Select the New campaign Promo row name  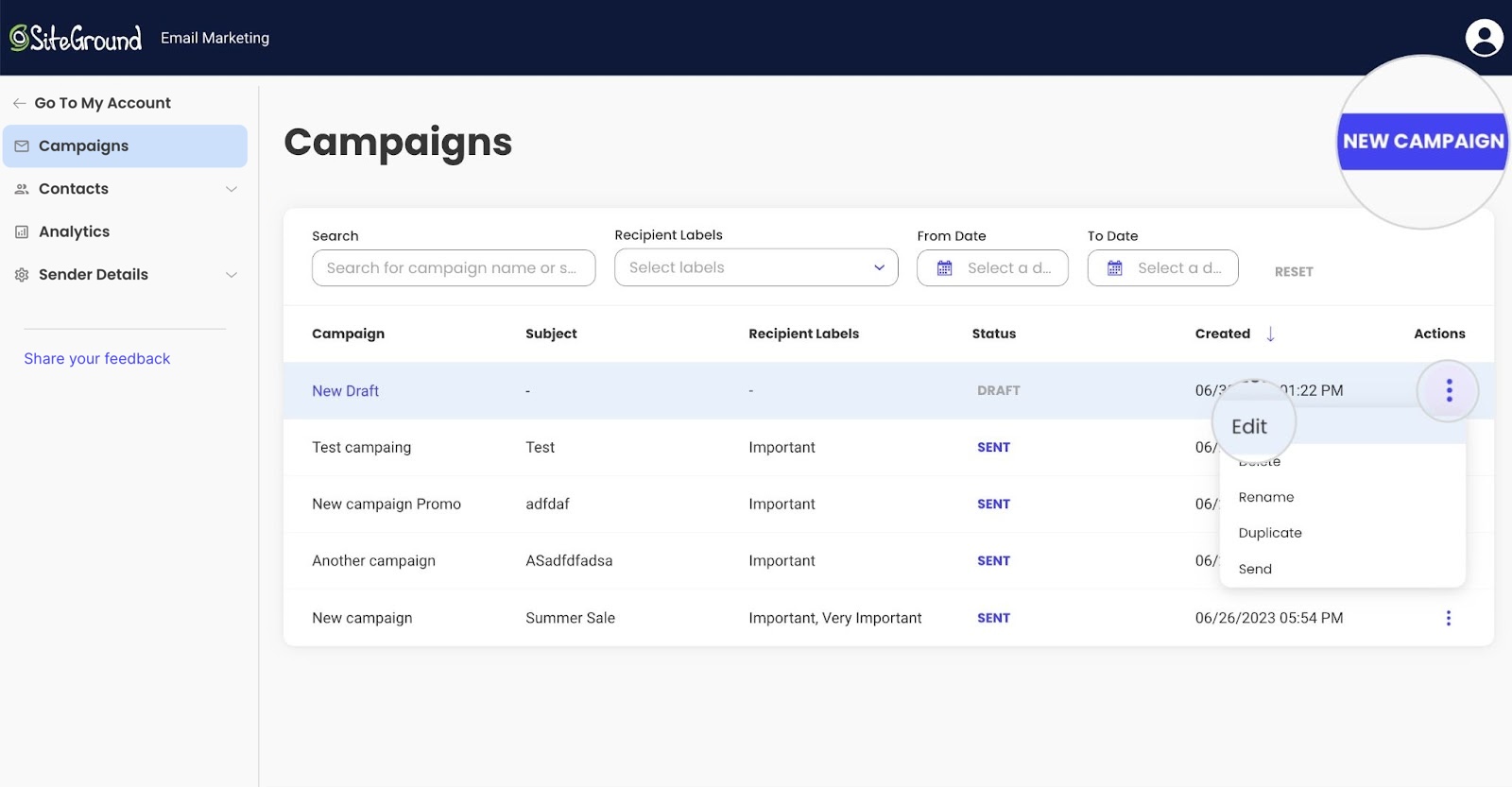pyautogui.click(x=387, y=505)
